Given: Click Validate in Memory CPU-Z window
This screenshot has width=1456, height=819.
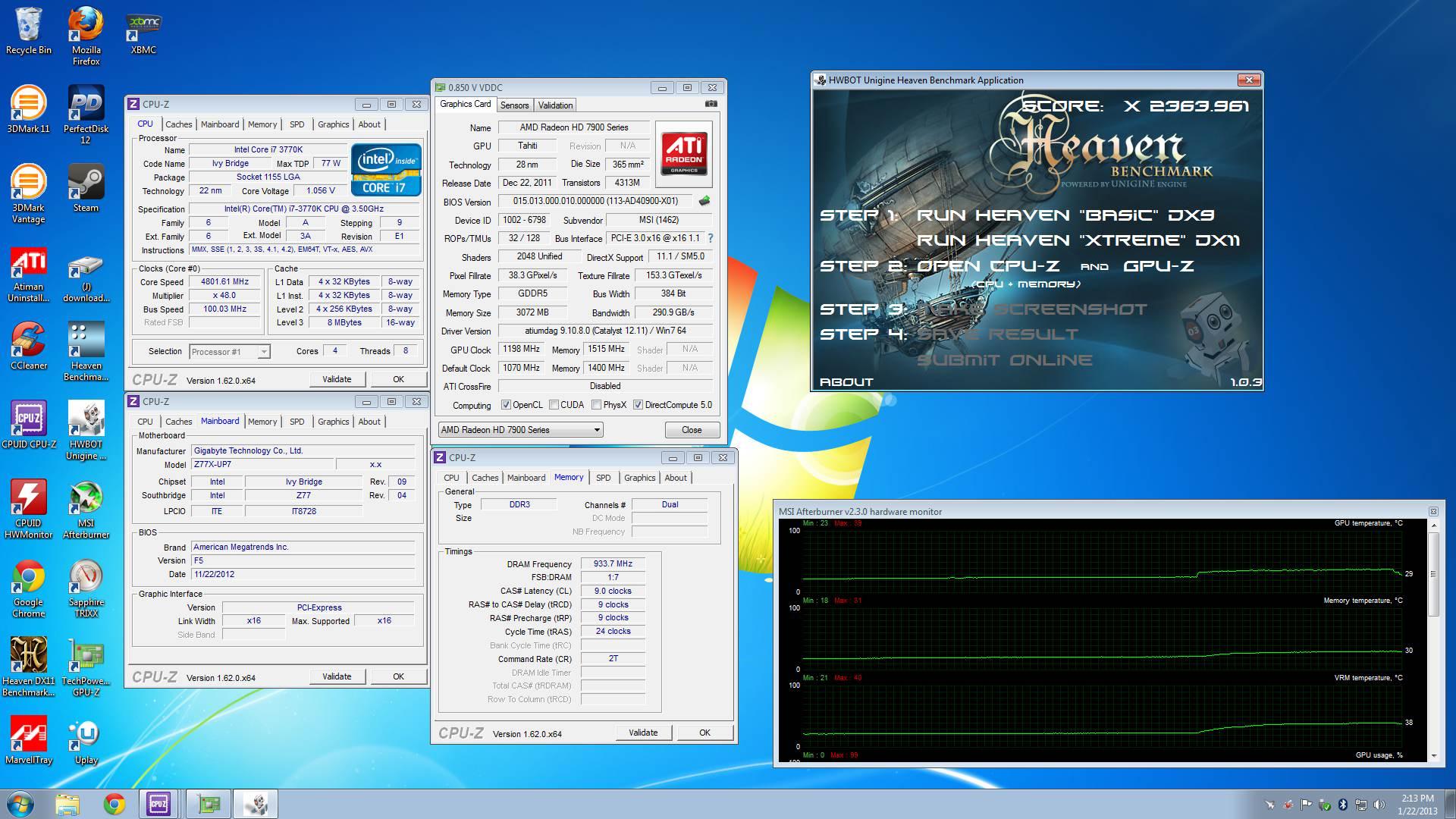Looking at the screenshot, I should [643, 733].
